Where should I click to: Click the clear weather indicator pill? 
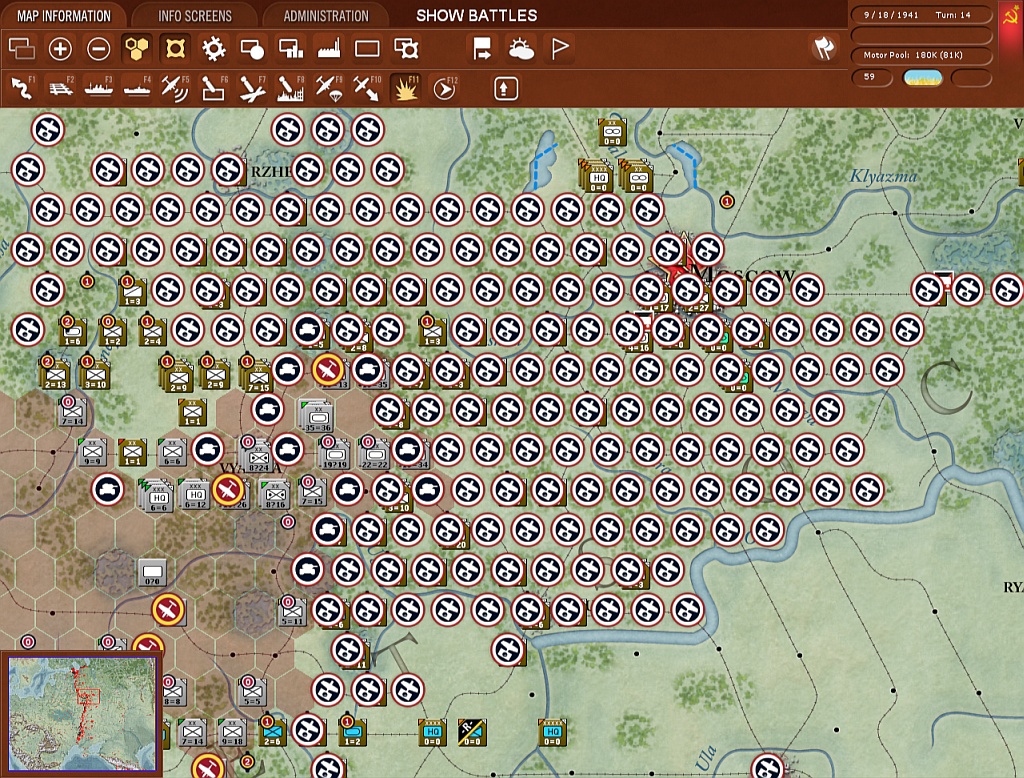coord(922,78)
